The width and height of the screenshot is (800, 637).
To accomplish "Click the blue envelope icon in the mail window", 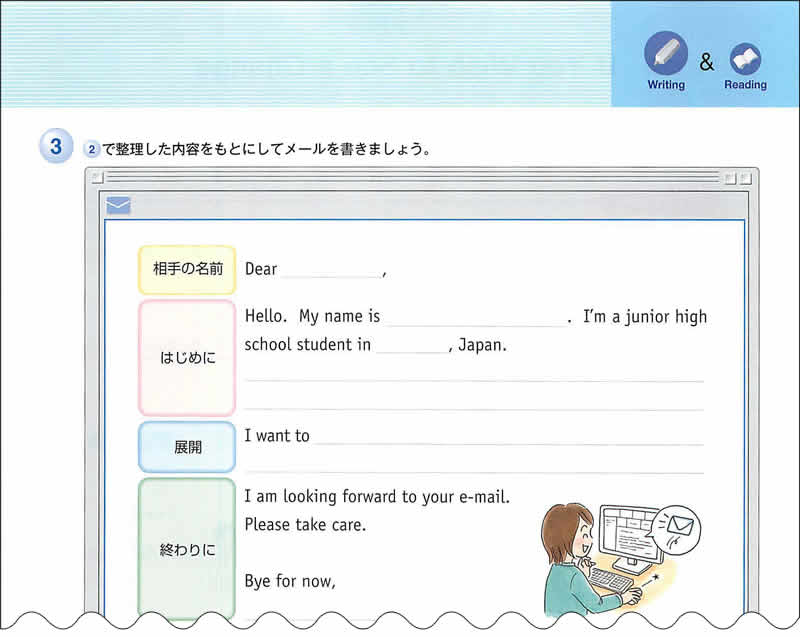I will click(119, 207).
